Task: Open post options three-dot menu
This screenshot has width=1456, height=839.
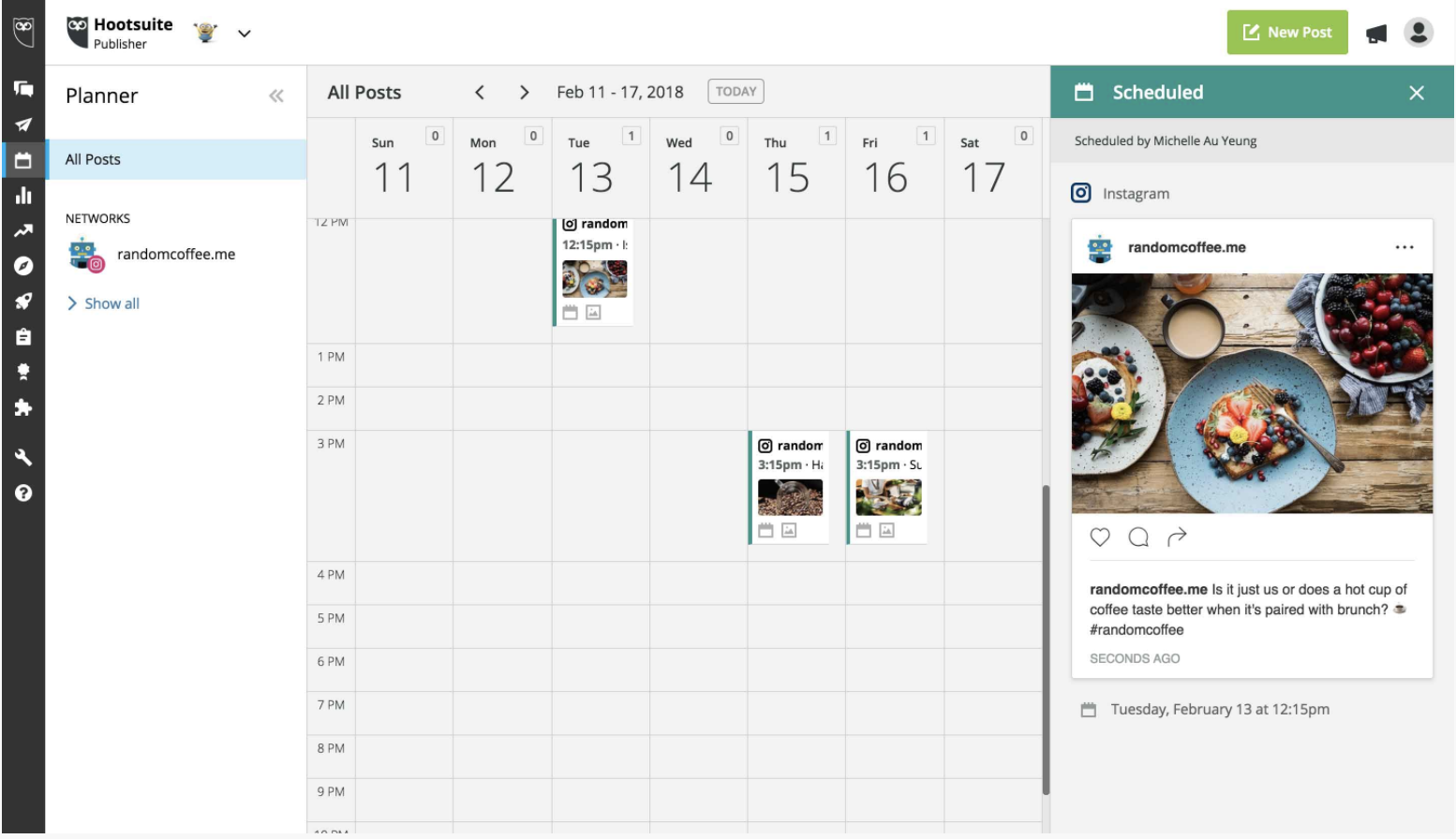Action: tap(1404, 247)
